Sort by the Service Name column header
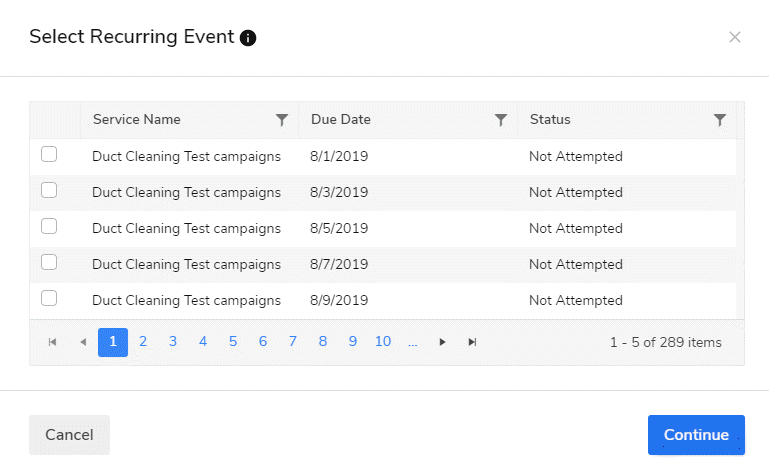Screen dimensions: 769x474 pyautogui.click(x=137, y=120)
